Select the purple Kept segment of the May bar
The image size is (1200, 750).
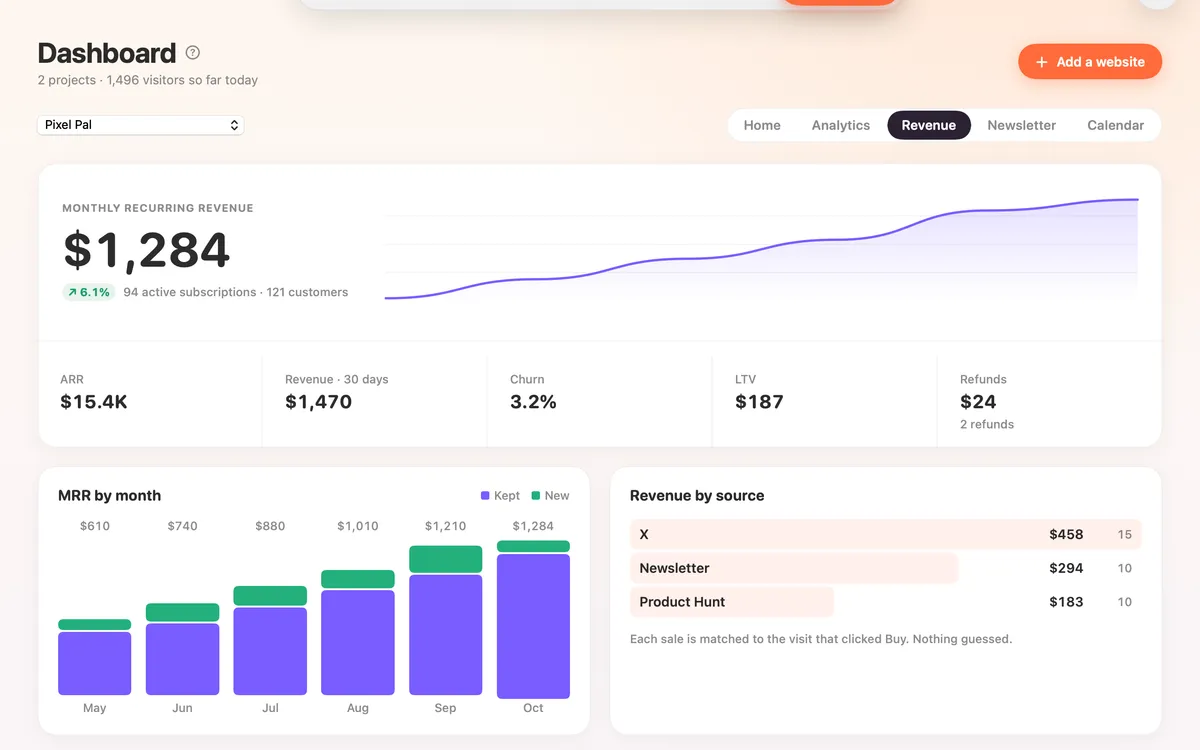click(95, 663)
